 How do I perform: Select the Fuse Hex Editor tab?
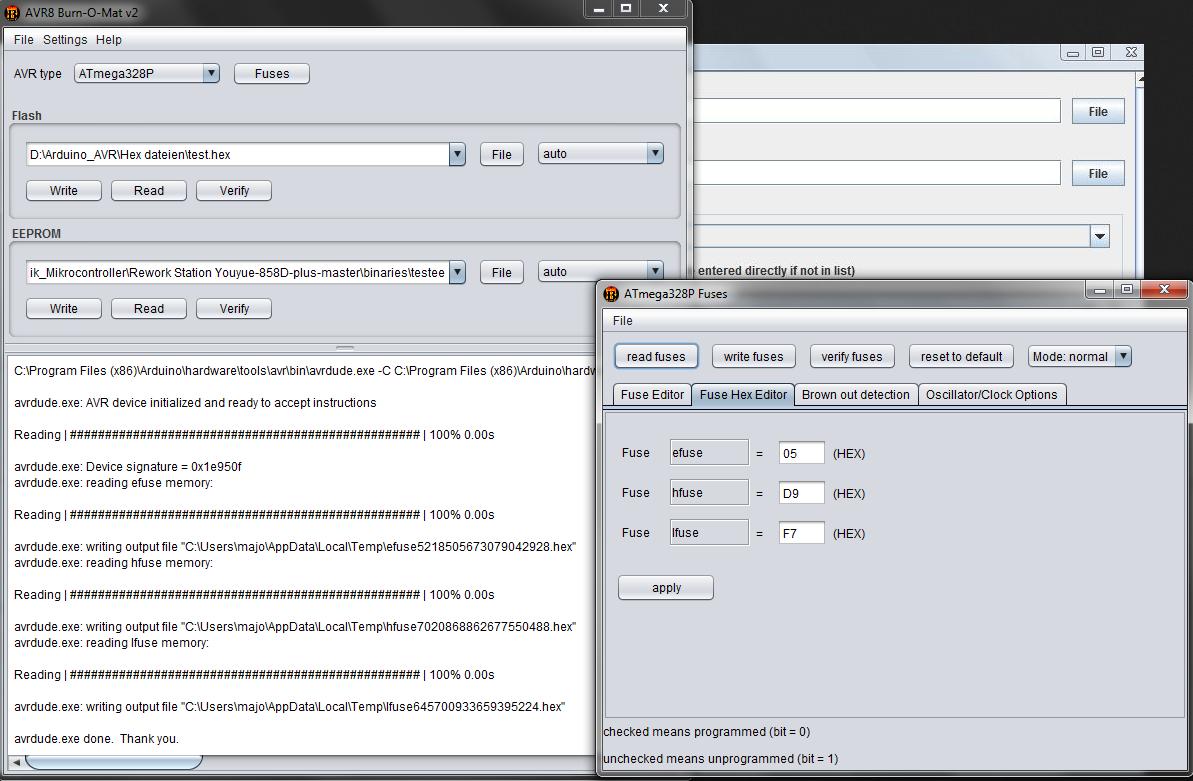[x=743, y=394]
